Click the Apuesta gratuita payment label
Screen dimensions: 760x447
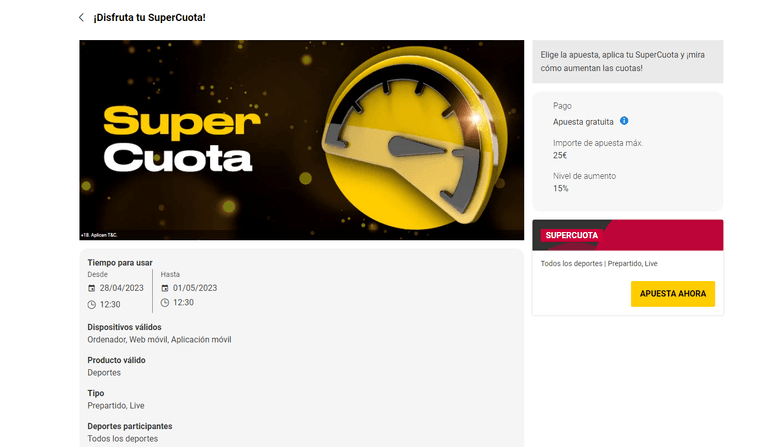(583, 121)
